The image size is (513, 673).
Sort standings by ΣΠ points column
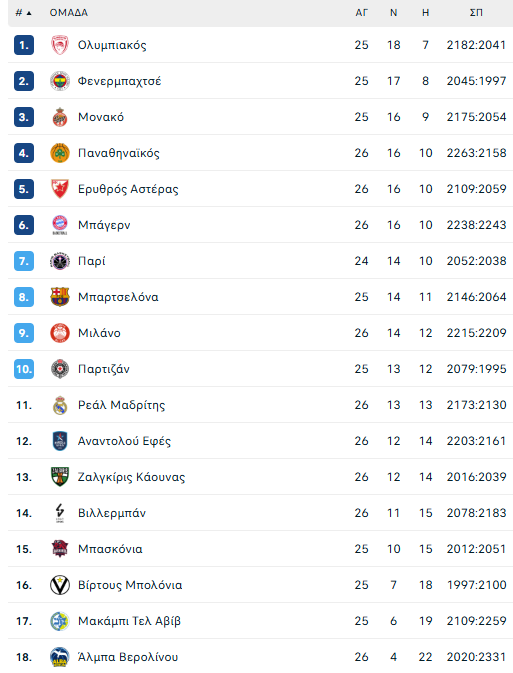tap(476, 13)
